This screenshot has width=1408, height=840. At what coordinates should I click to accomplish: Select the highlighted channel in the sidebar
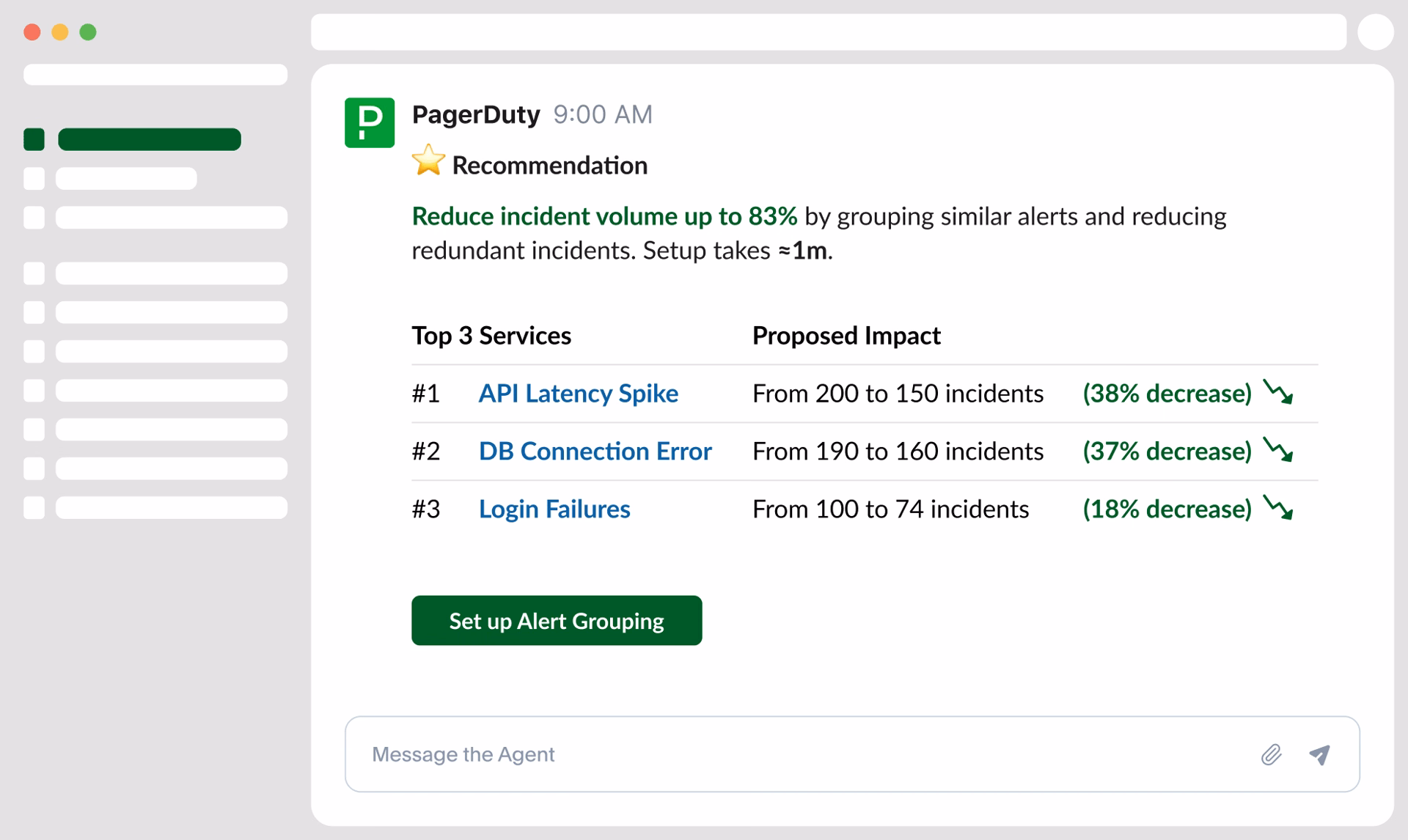coord(150,139)
